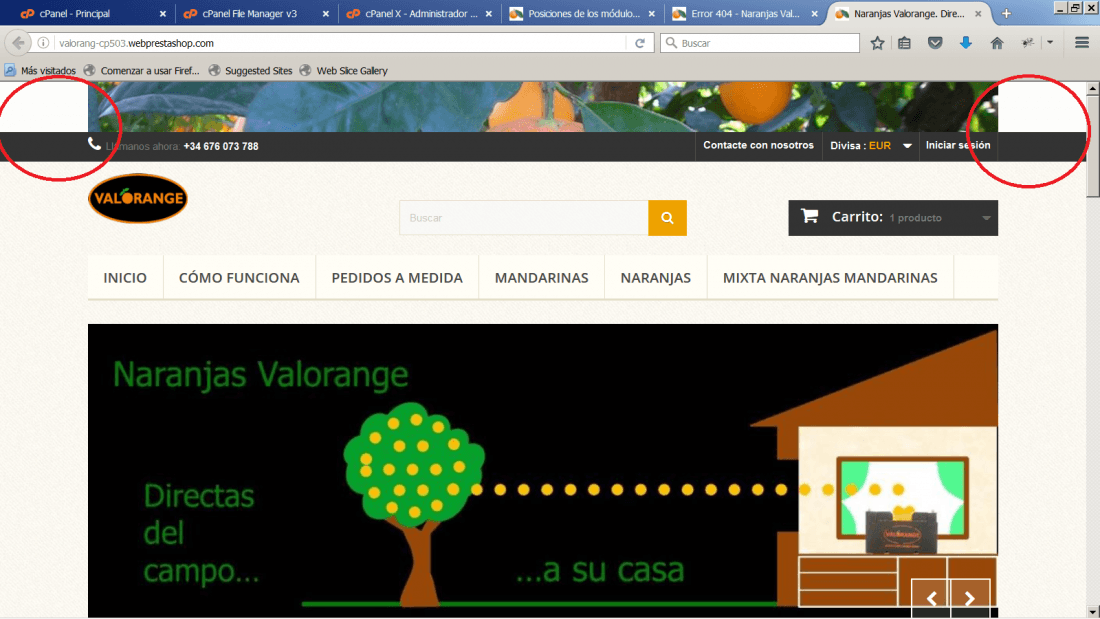Screen dimensions: 1100x619
Task: Go to the browser home page icon
Action: pos(997,43)
